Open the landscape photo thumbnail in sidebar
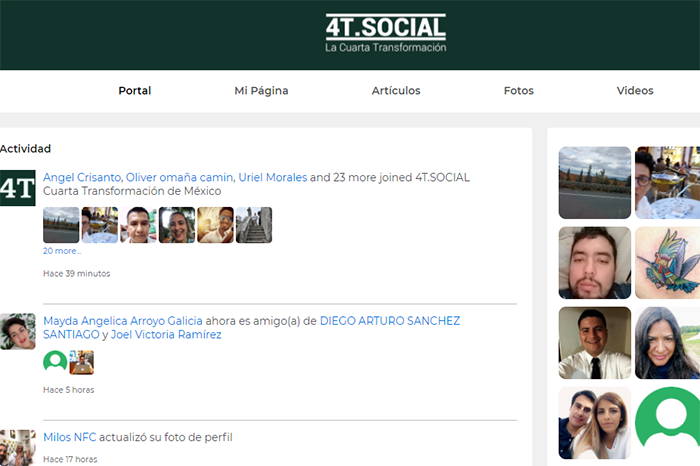 click(x=594, y=182)
